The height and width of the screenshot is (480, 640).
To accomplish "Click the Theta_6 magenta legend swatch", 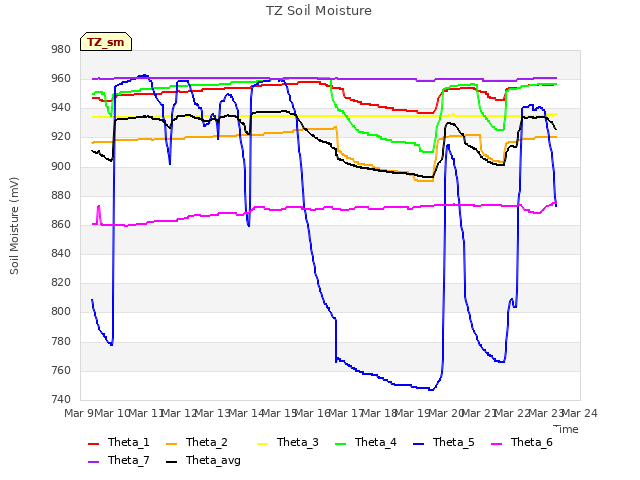I will (x=496, y=444).
